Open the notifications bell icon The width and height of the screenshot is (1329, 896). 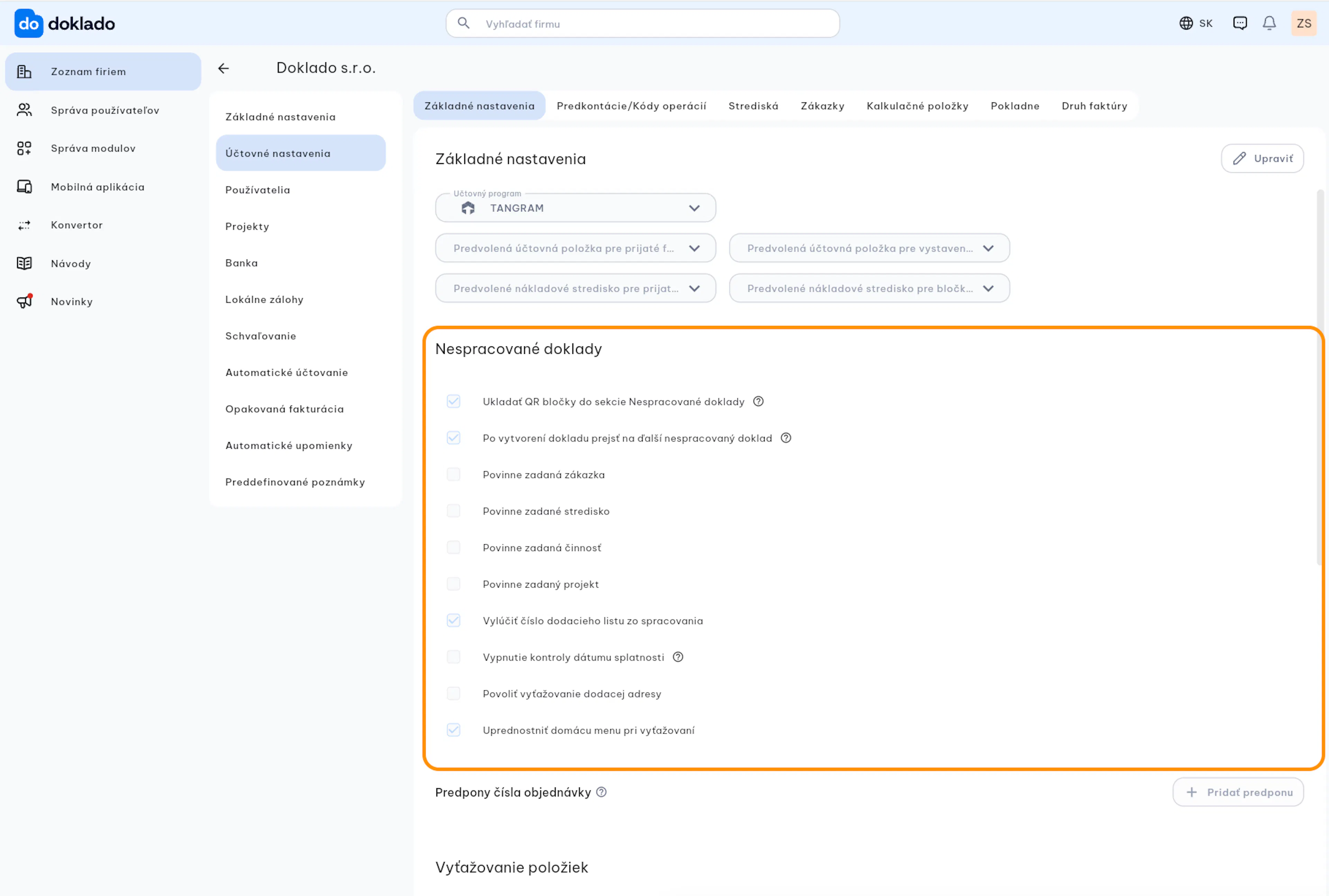[x=1269, y=24]
